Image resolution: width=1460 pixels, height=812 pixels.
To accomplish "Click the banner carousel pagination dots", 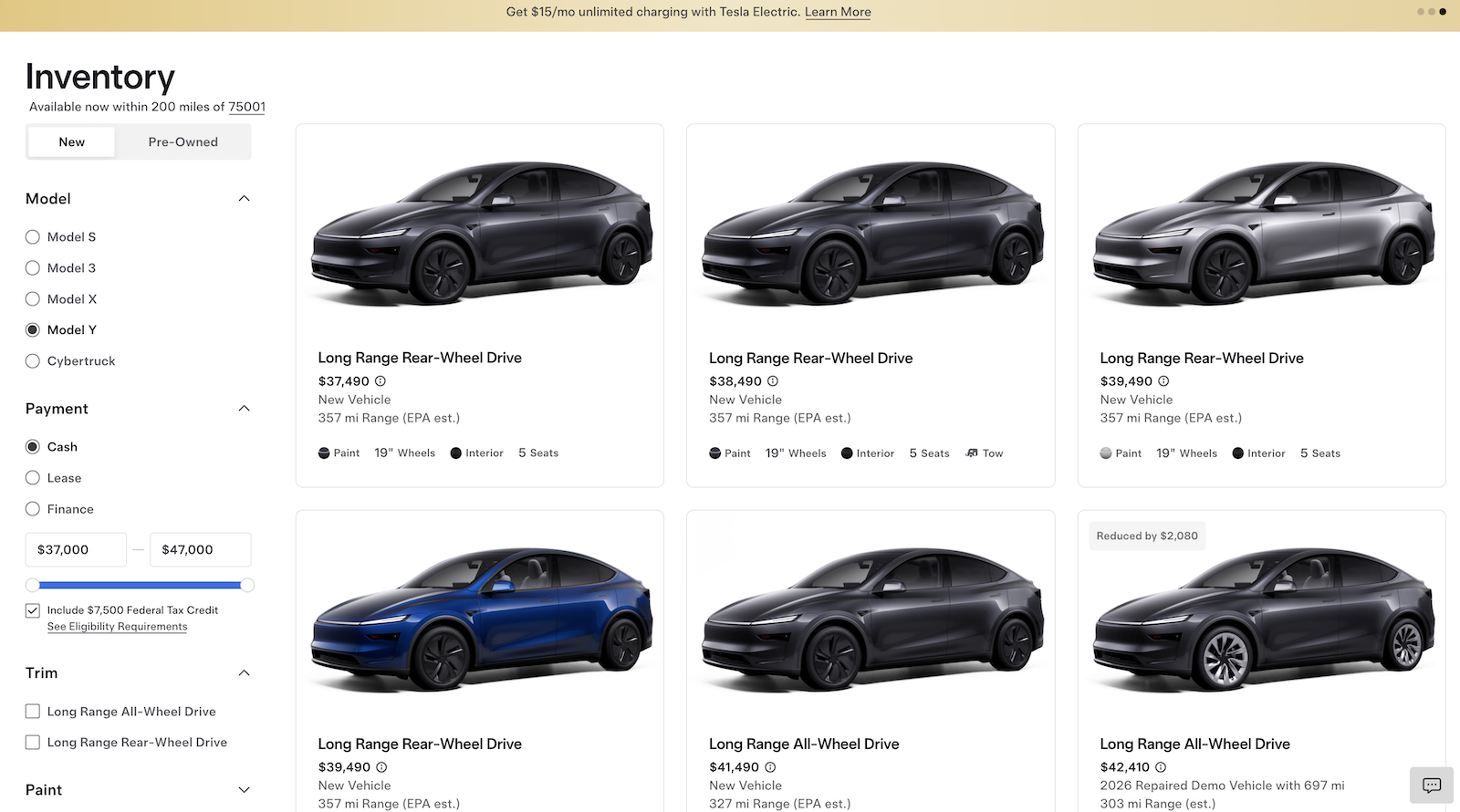I will point(1432,12).
